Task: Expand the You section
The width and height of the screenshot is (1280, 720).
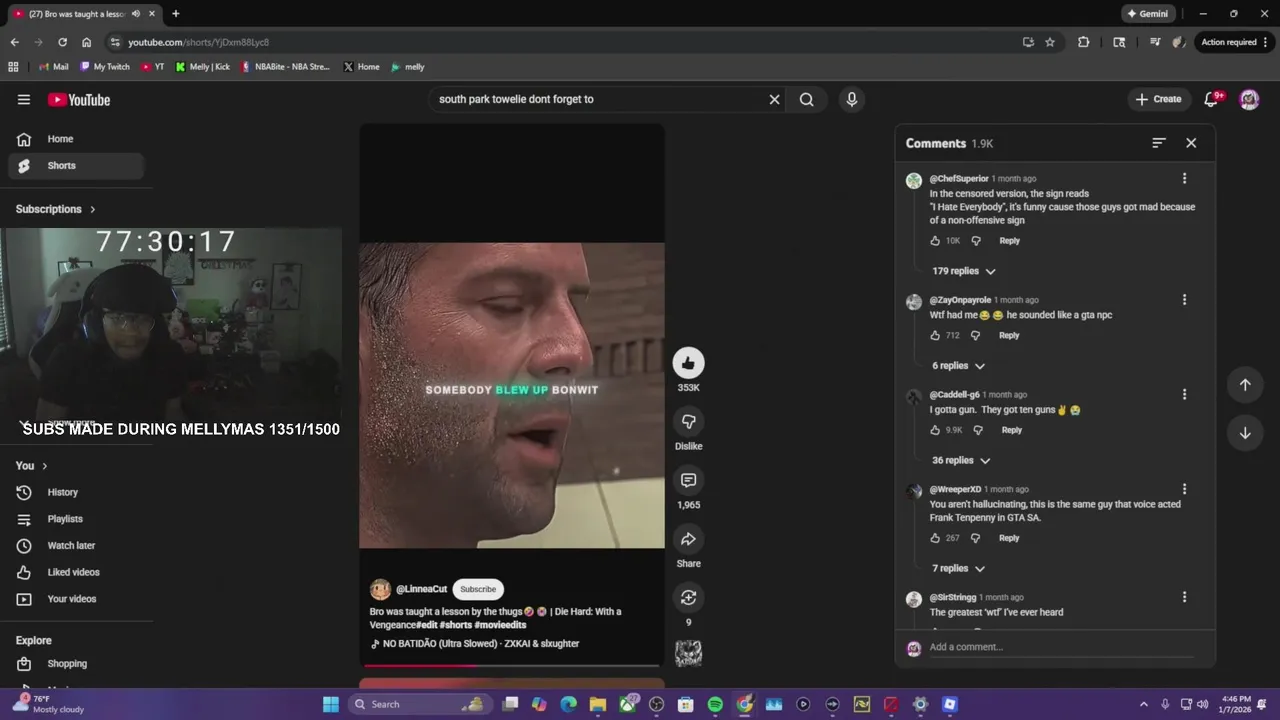Action: 32,466
